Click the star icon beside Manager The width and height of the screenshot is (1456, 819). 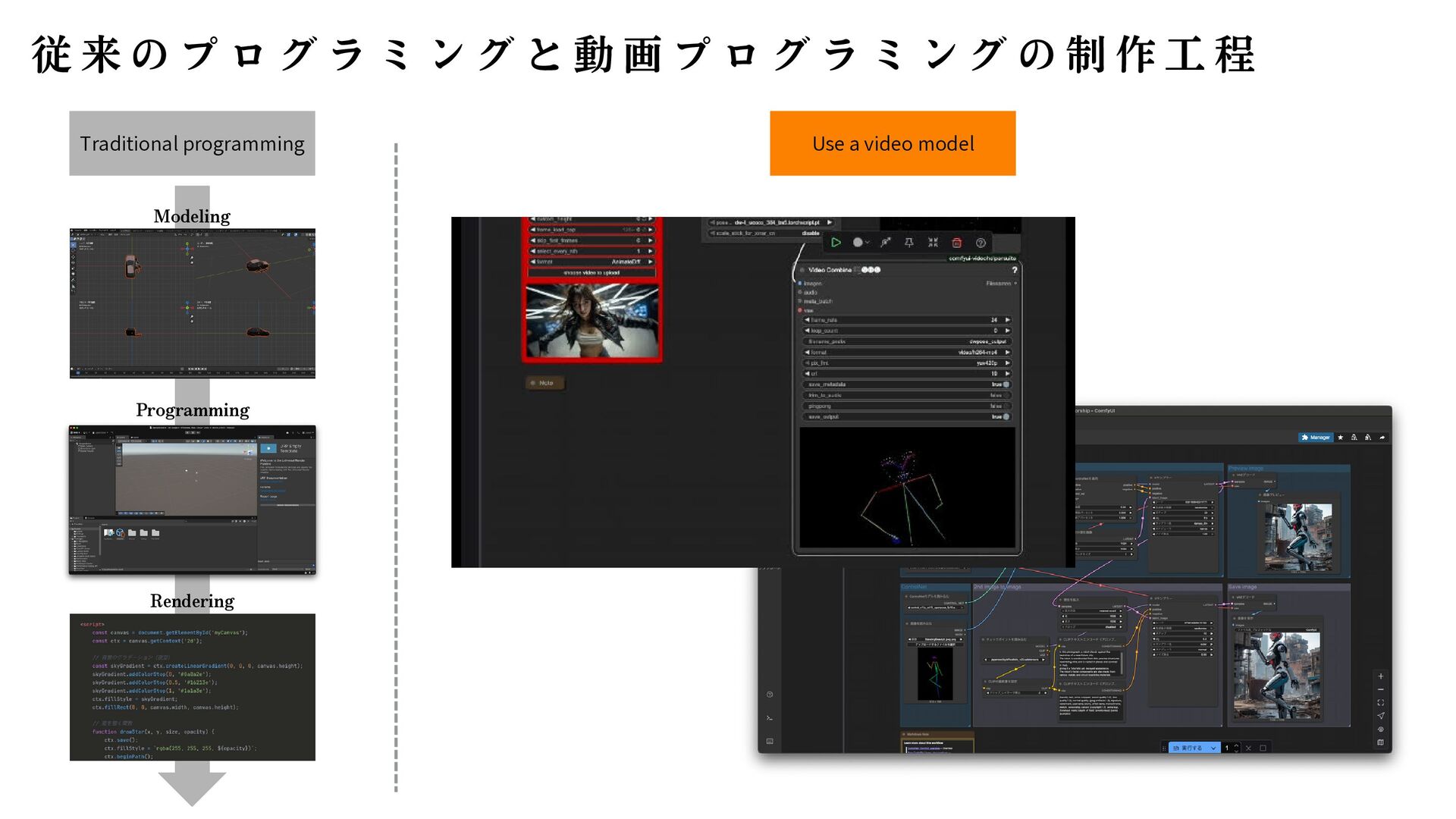pos(1341,438)
